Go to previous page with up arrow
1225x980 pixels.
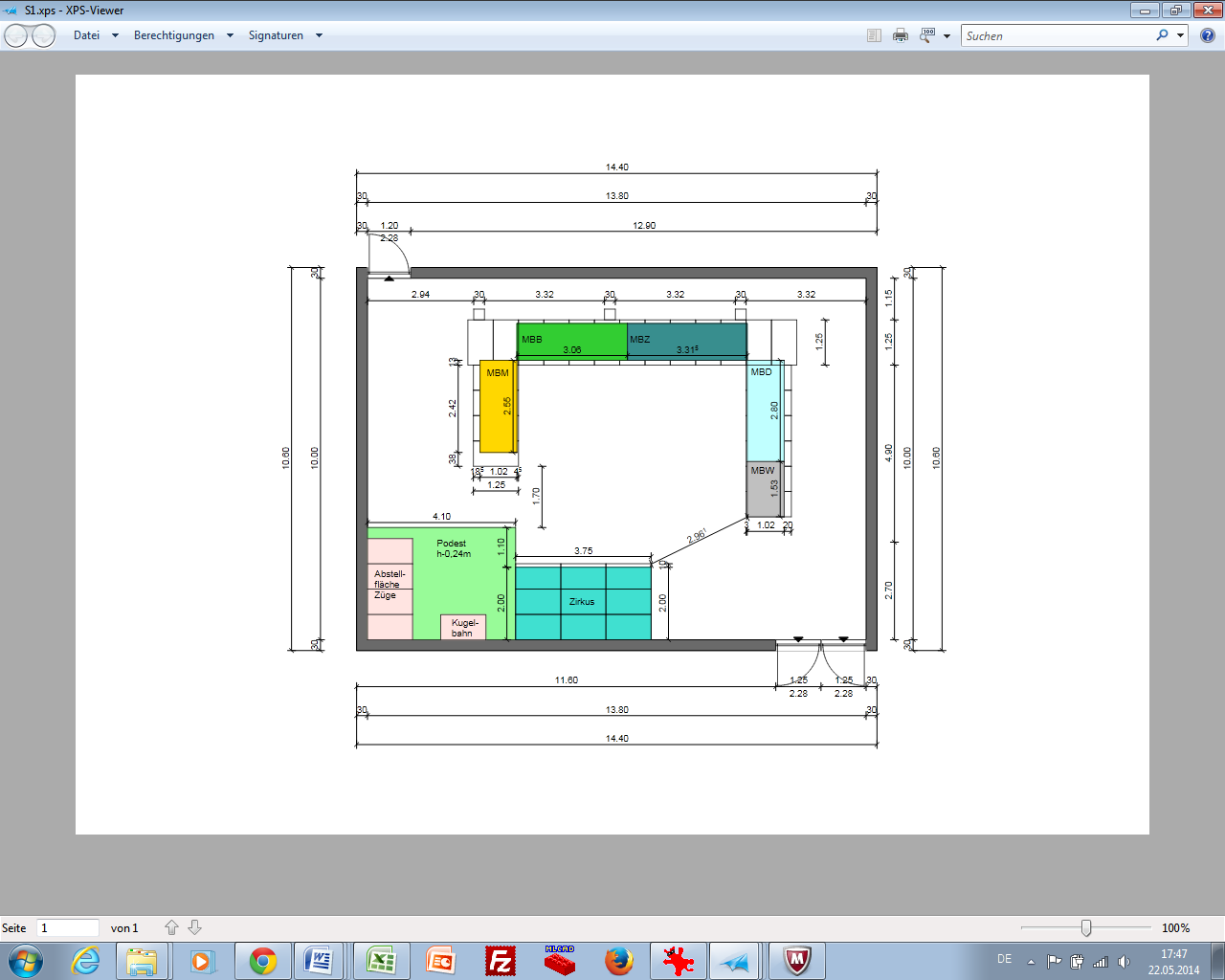click(171, 927)
